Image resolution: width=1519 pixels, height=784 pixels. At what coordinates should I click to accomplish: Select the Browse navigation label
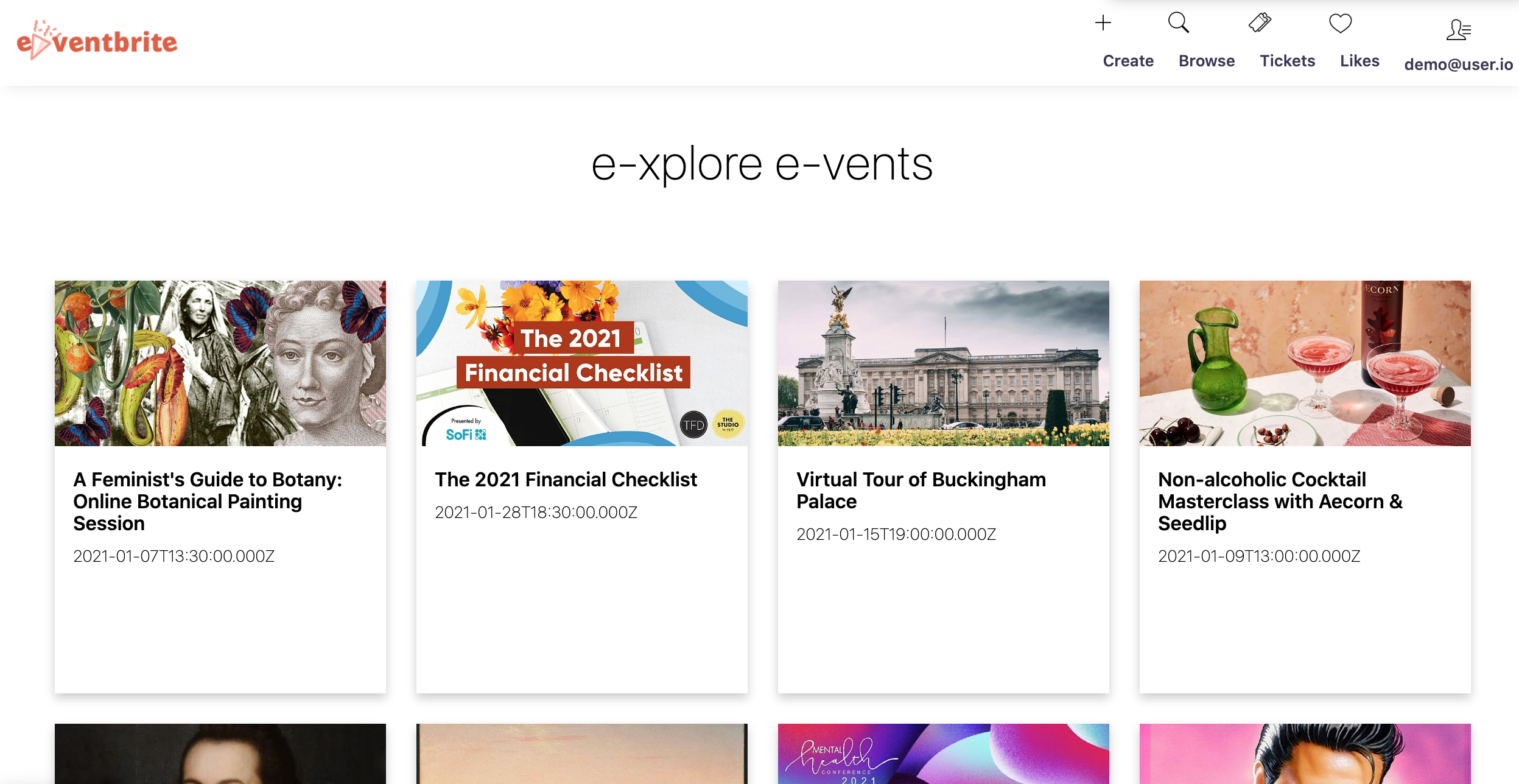(x=1207, y=61)
